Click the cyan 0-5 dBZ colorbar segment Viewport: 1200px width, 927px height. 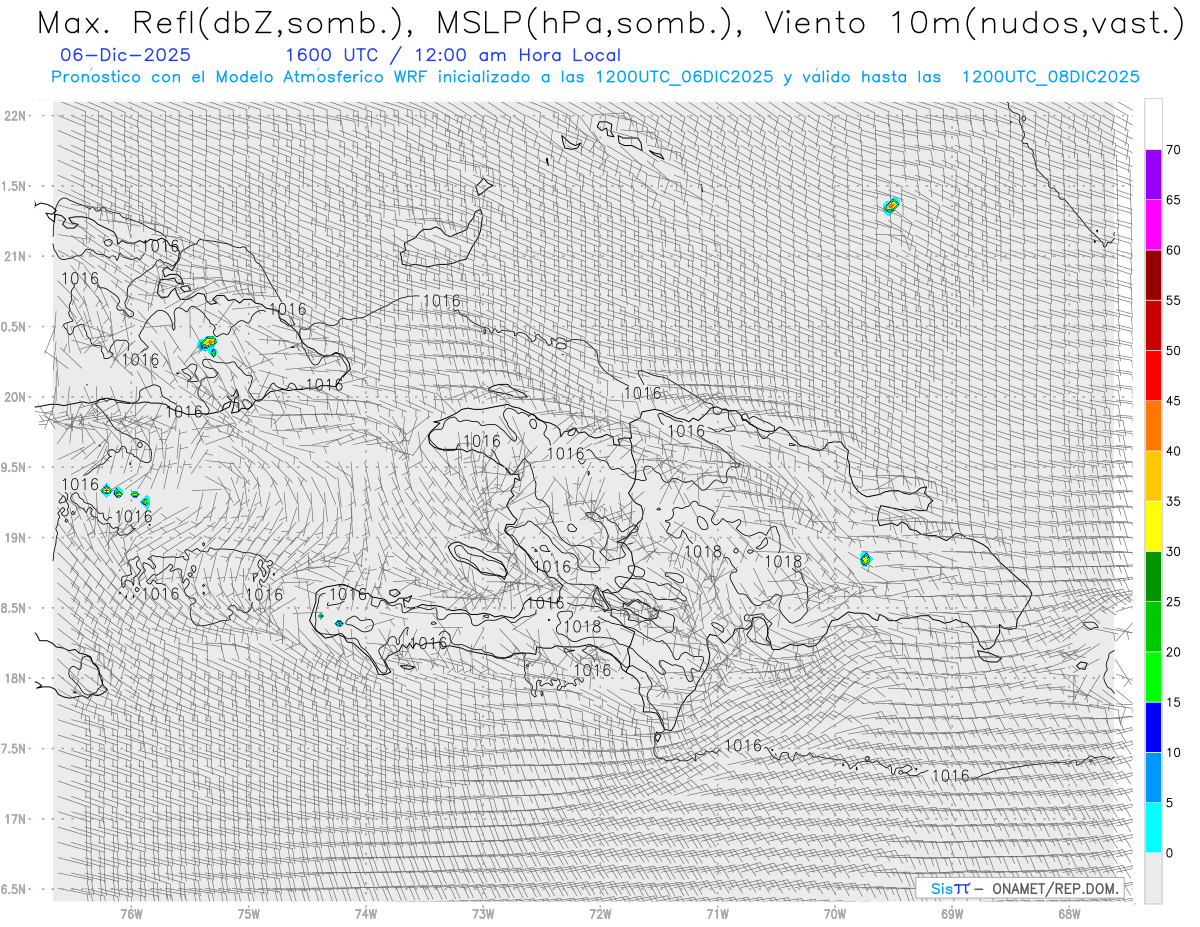pos(1153,827)
